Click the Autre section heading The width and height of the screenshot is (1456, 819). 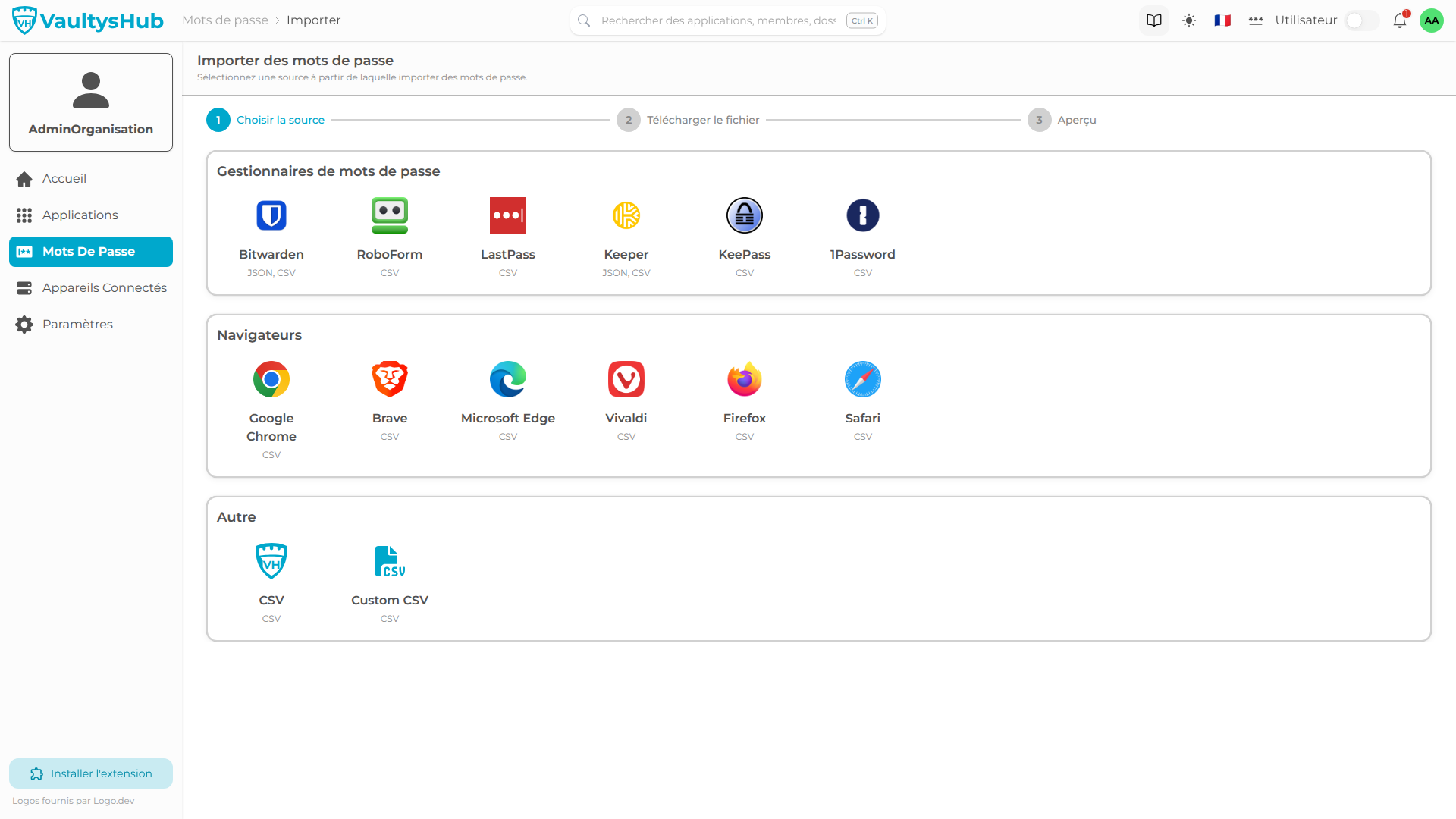point(237,517)
